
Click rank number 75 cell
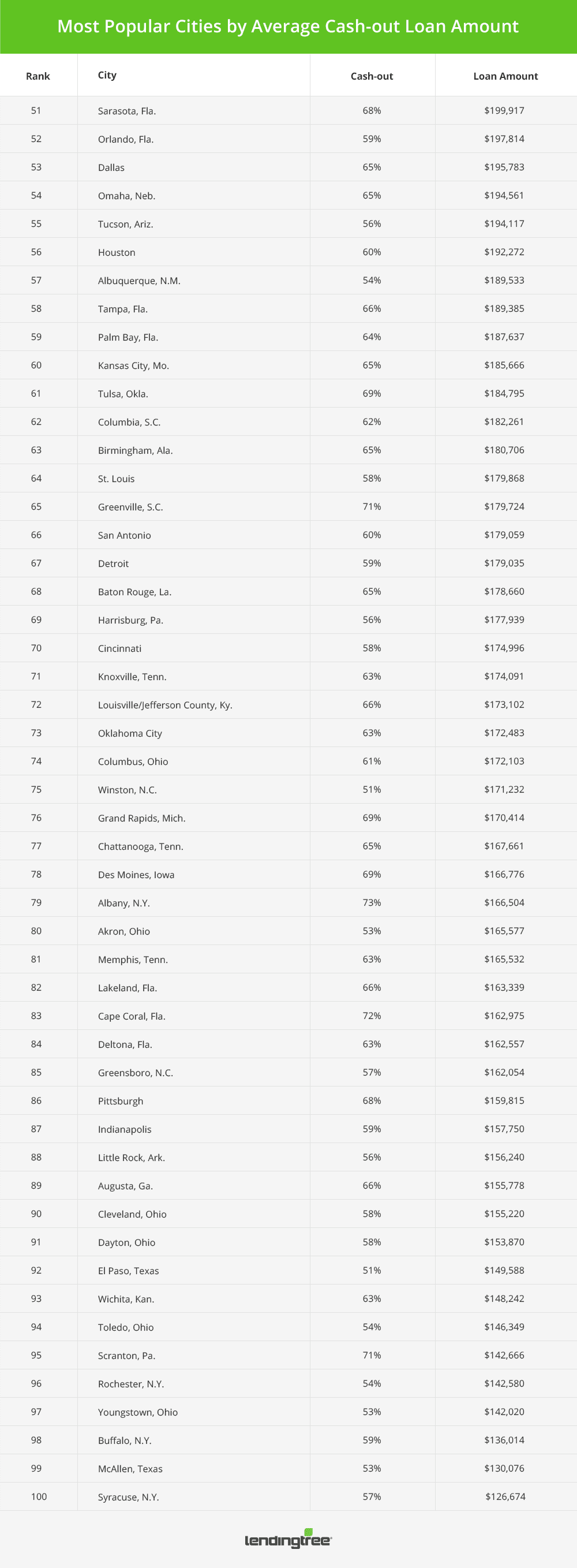click(x=36, y=789)
